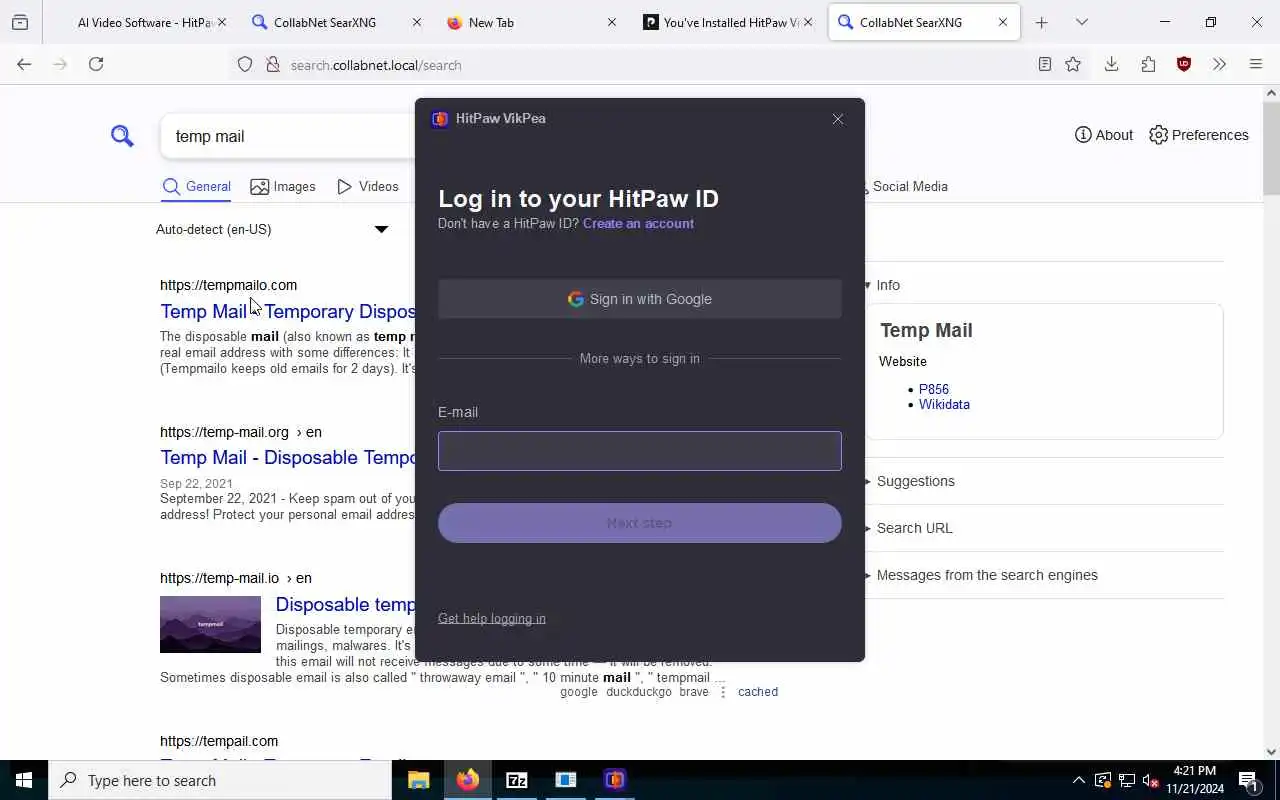This screenshot has width=1280, height=800.
Task: Click the Firefox taskbar icon
Action: click(x=468, y=780)
